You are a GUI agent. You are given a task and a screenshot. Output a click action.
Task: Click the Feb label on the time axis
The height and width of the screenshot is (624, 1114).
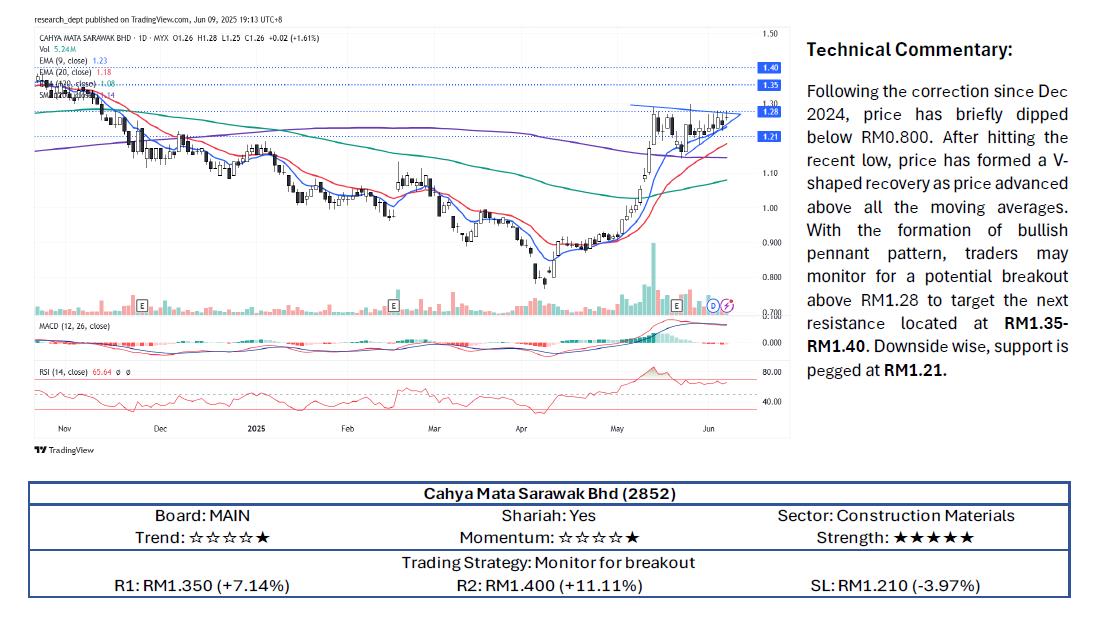point(347,429)
